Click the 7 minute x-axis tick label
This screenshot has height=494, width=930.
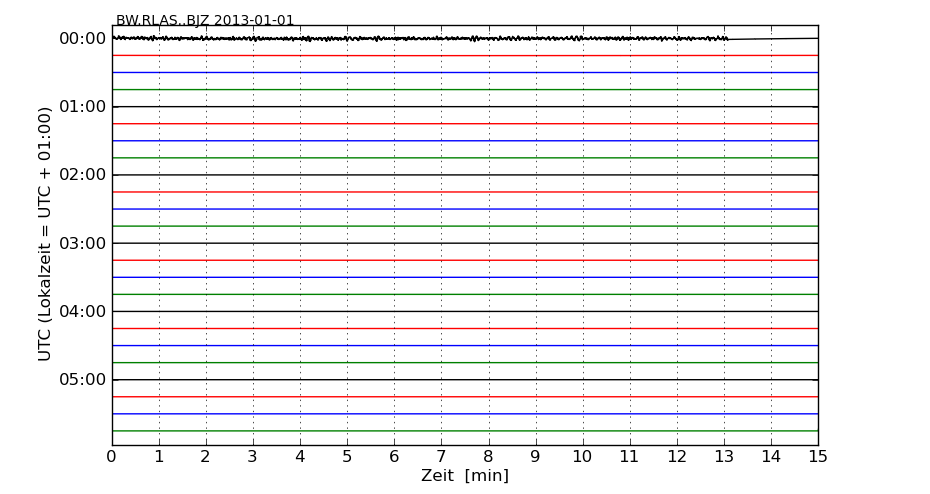click(x=441, y=457)
